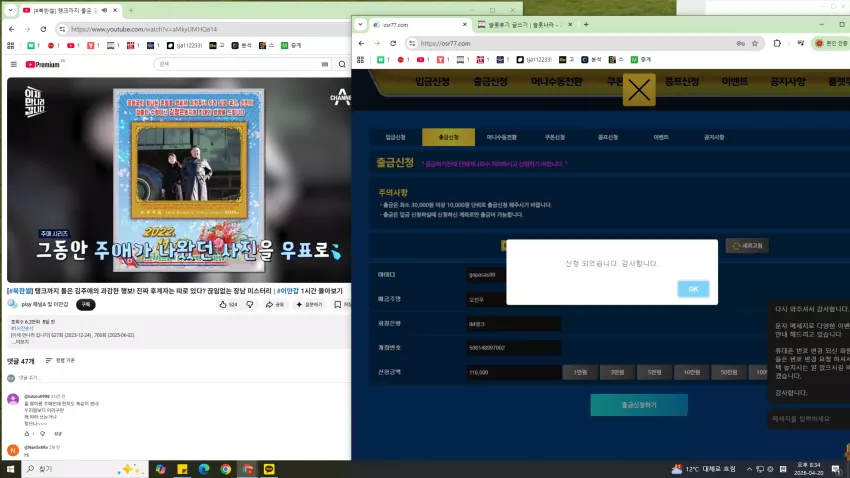The image size is (850, 478).
Task: Open the play 채널A channel avatar
Action: 12,304
